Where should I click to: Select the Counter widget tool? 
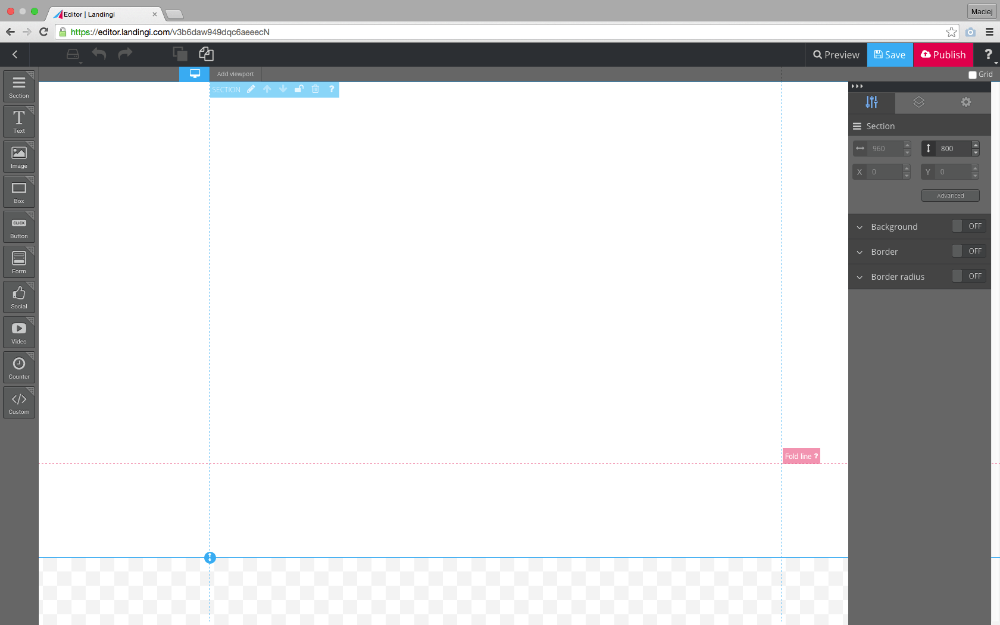[19, 367]
